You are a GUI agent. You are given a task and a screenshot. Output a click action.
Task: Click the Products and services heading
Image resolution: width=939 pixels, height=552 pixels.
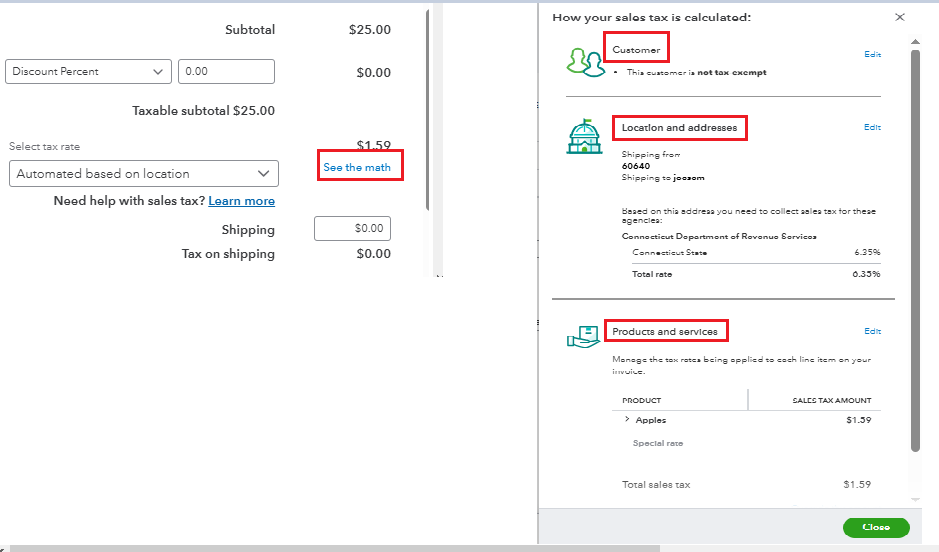(x=665, y=331)
